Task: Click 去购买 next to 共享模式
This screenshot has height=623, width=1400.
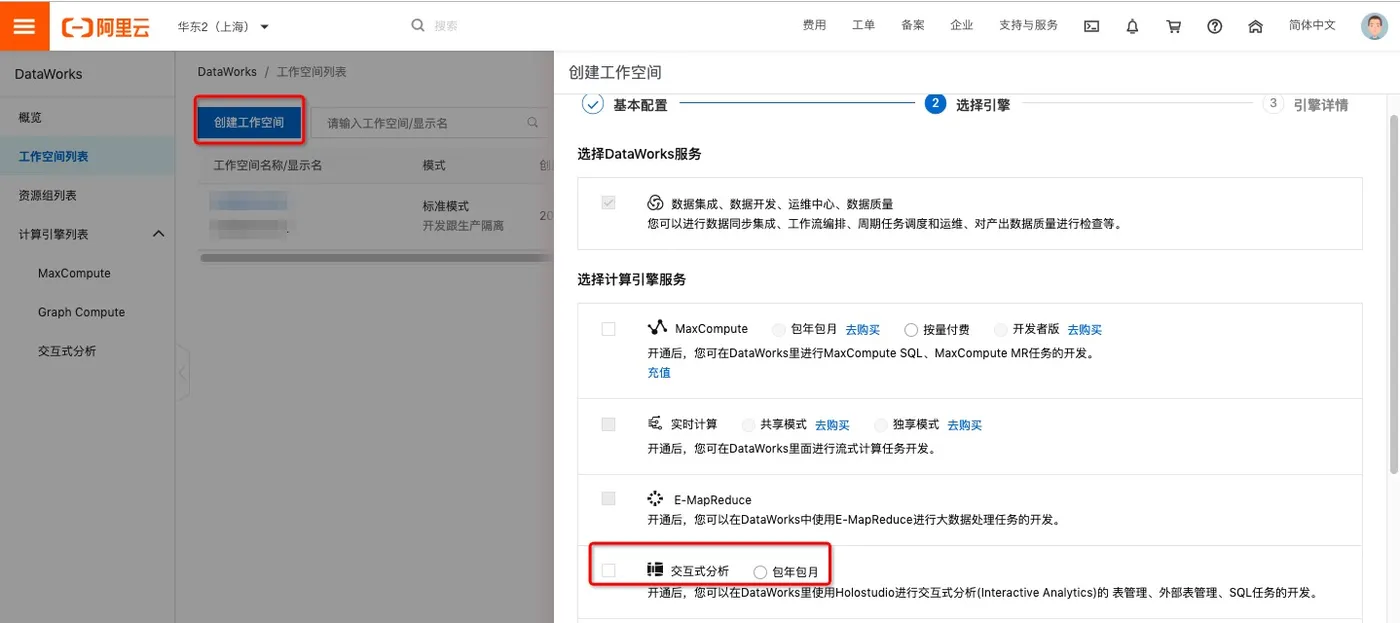Action: coord(832,425)
